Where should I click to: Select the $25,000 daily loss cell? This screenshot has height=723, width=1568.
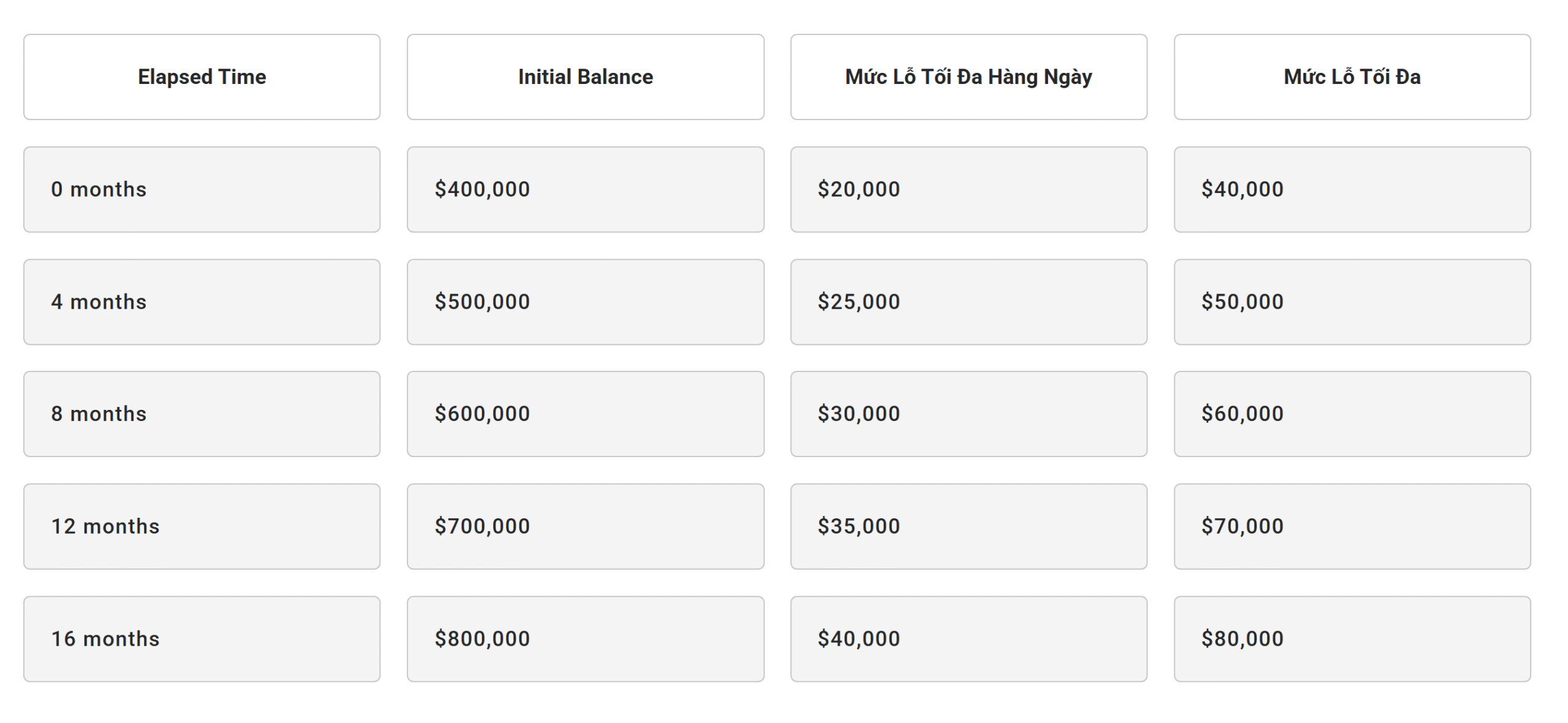[x=968, y=301]
